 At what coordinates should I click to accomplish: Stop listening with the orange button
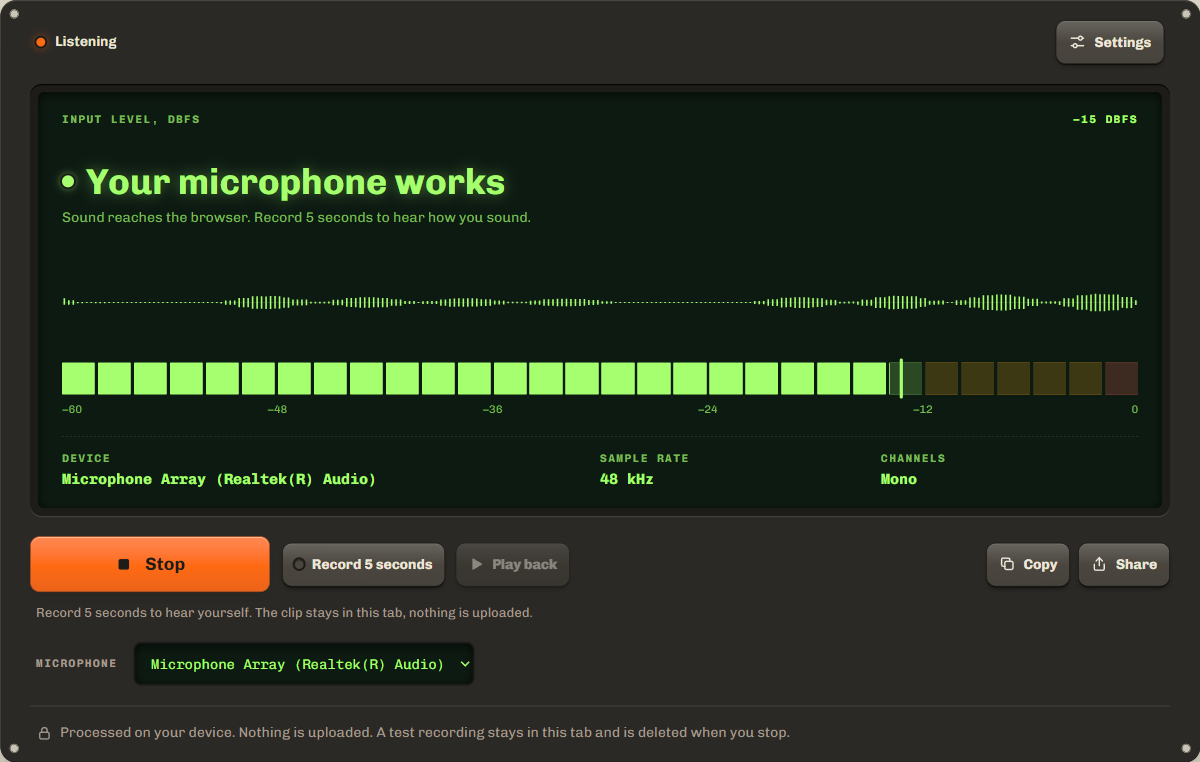click(x=150, y=564)
